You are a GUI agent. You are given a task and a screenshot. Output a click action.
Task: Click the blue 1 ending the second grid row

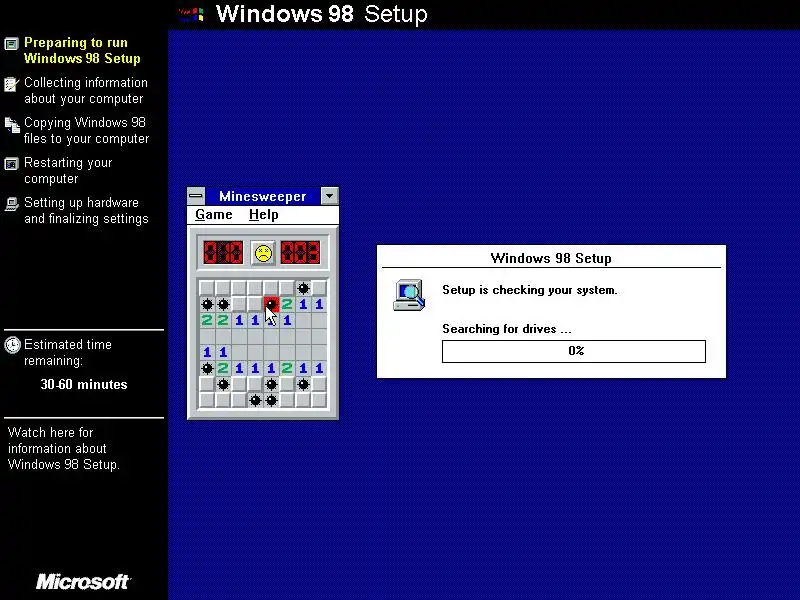pos(319,305)
